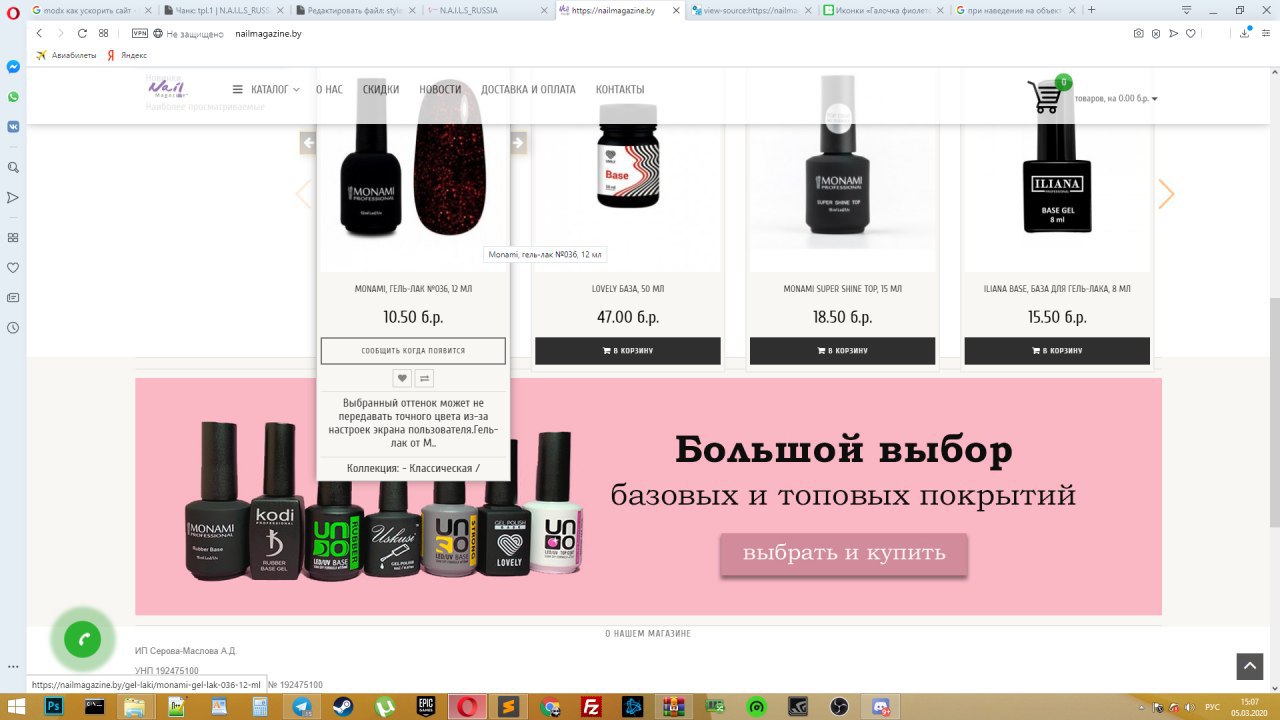Add Monami №036 to compare list
1280x720 pixels.
point(424,378)
